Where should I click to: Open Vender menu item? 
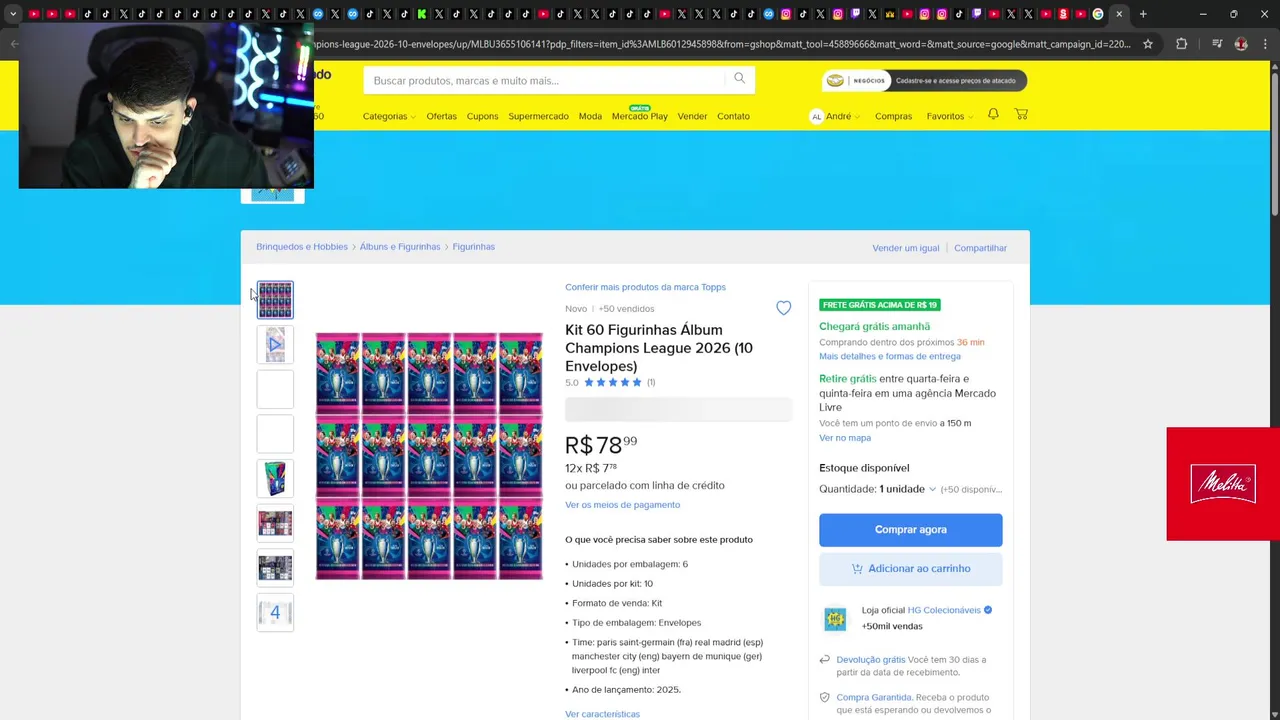coord(692,116)
